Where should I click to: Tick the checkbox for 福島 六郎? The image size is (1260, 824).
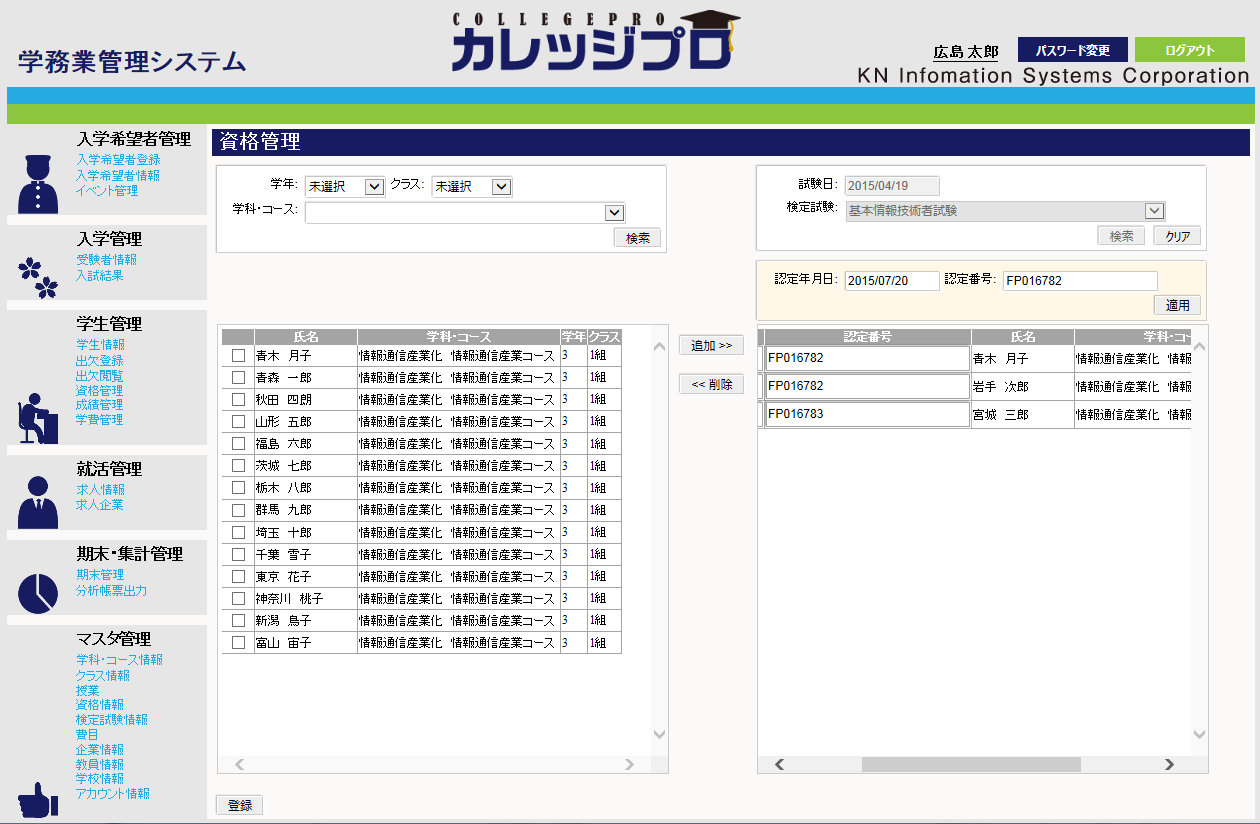pyautogui.click(x=238, y=443)
